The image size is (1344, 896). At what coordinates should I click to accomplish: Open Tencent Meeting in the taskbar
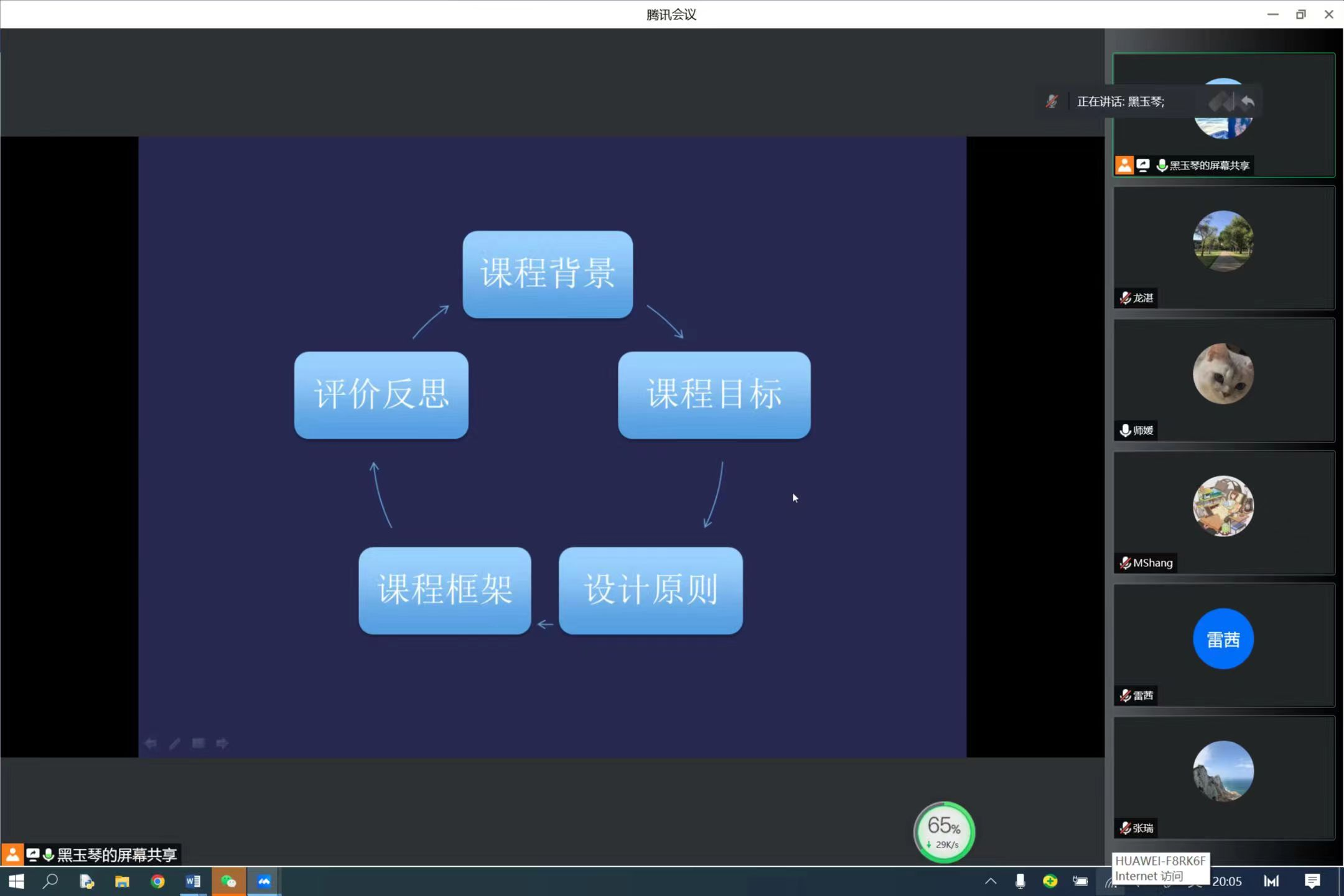coord(264,881)
